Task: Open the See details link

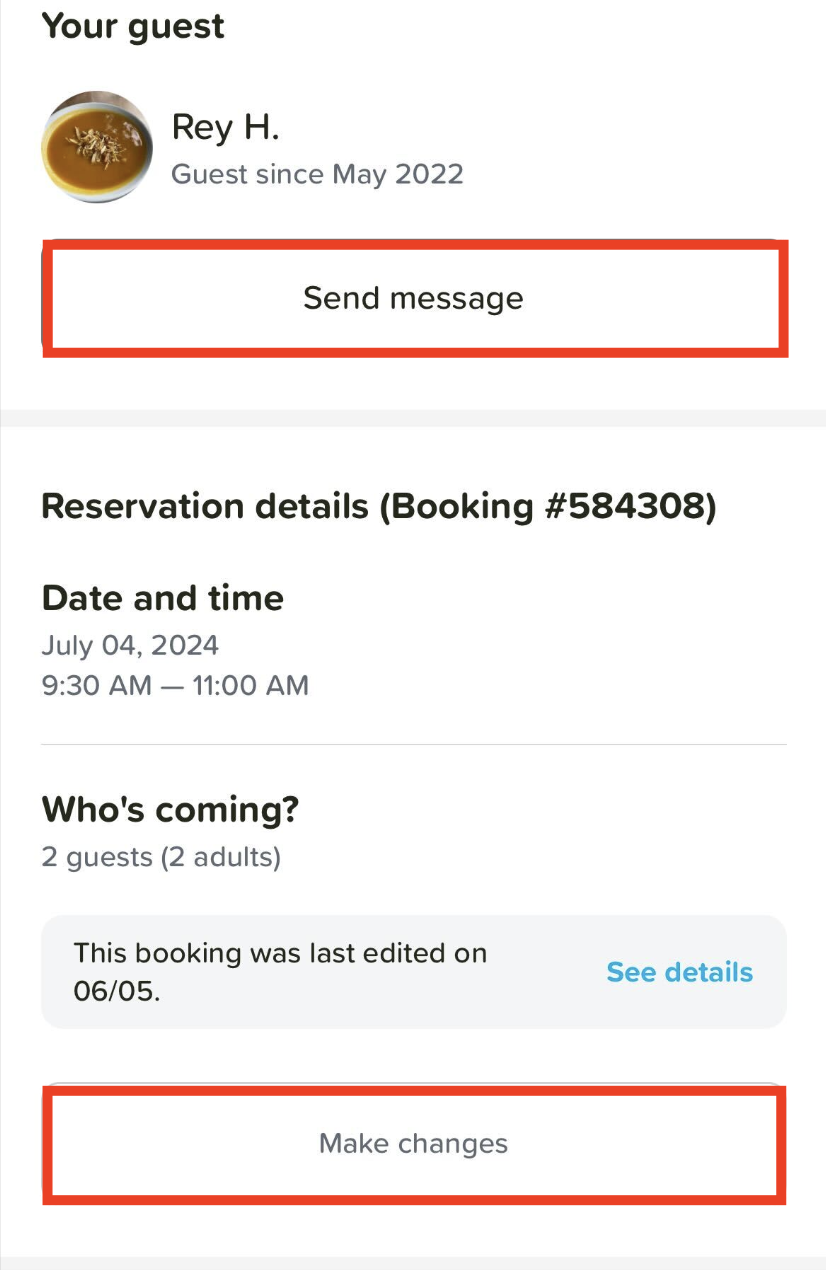Action: click(679, 972)
